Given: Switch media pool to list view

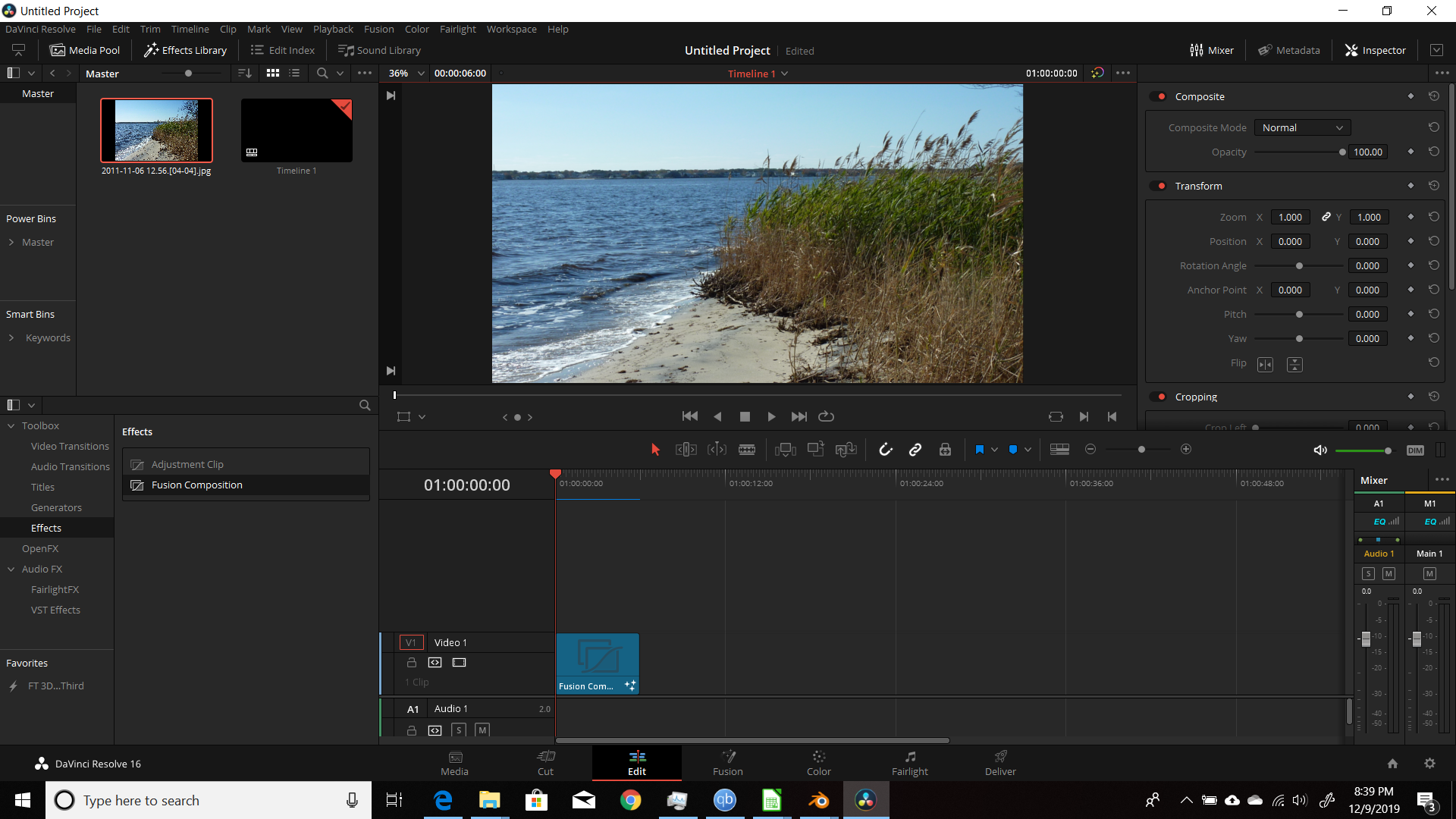Looking at the screenshot, I should pyautogui.click(x=294, y=73).
